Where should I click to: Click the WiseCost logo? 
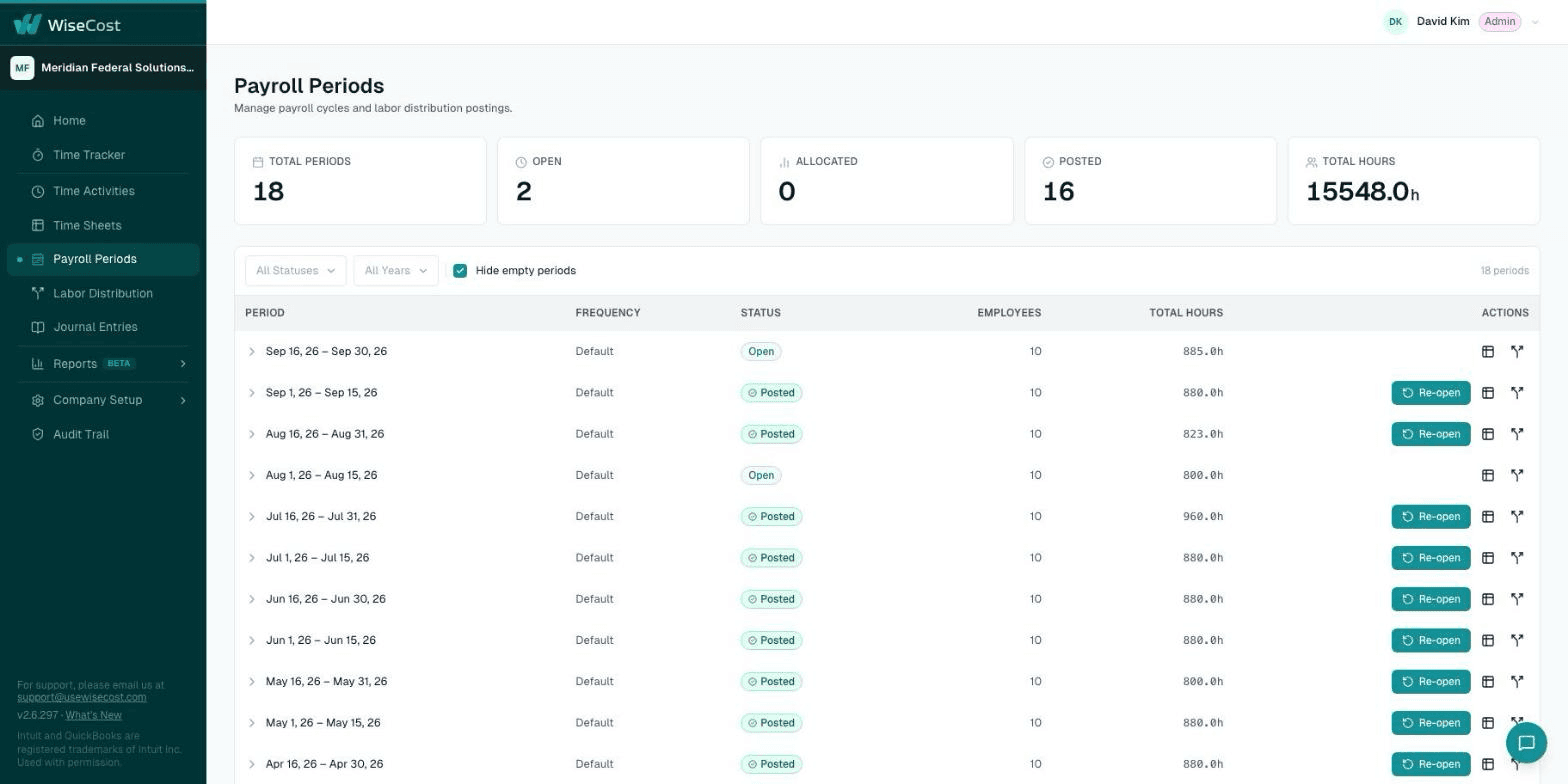tap(67, 24)
